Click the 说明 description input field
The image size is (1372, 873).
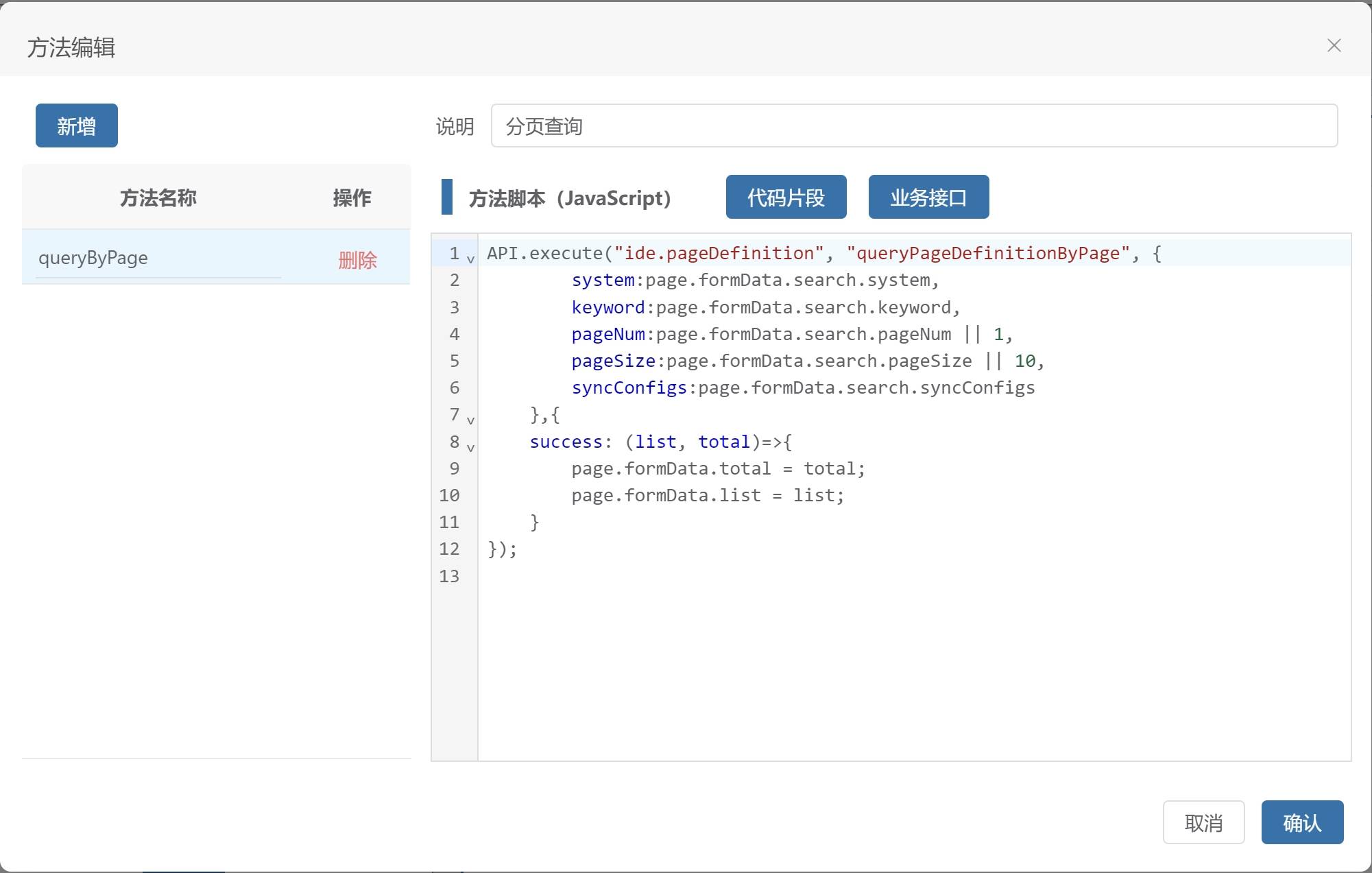(913, 126)
